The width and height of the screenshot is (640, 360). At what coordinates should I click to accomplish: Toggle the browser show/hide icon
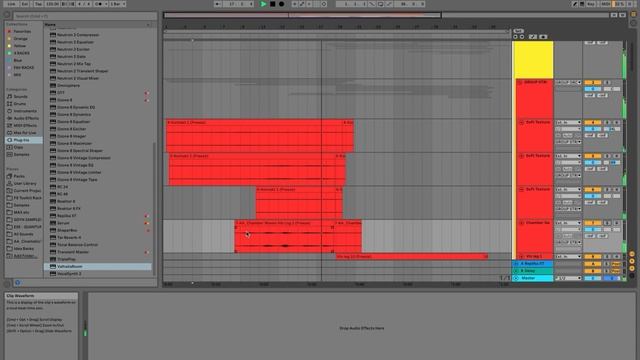7,15
